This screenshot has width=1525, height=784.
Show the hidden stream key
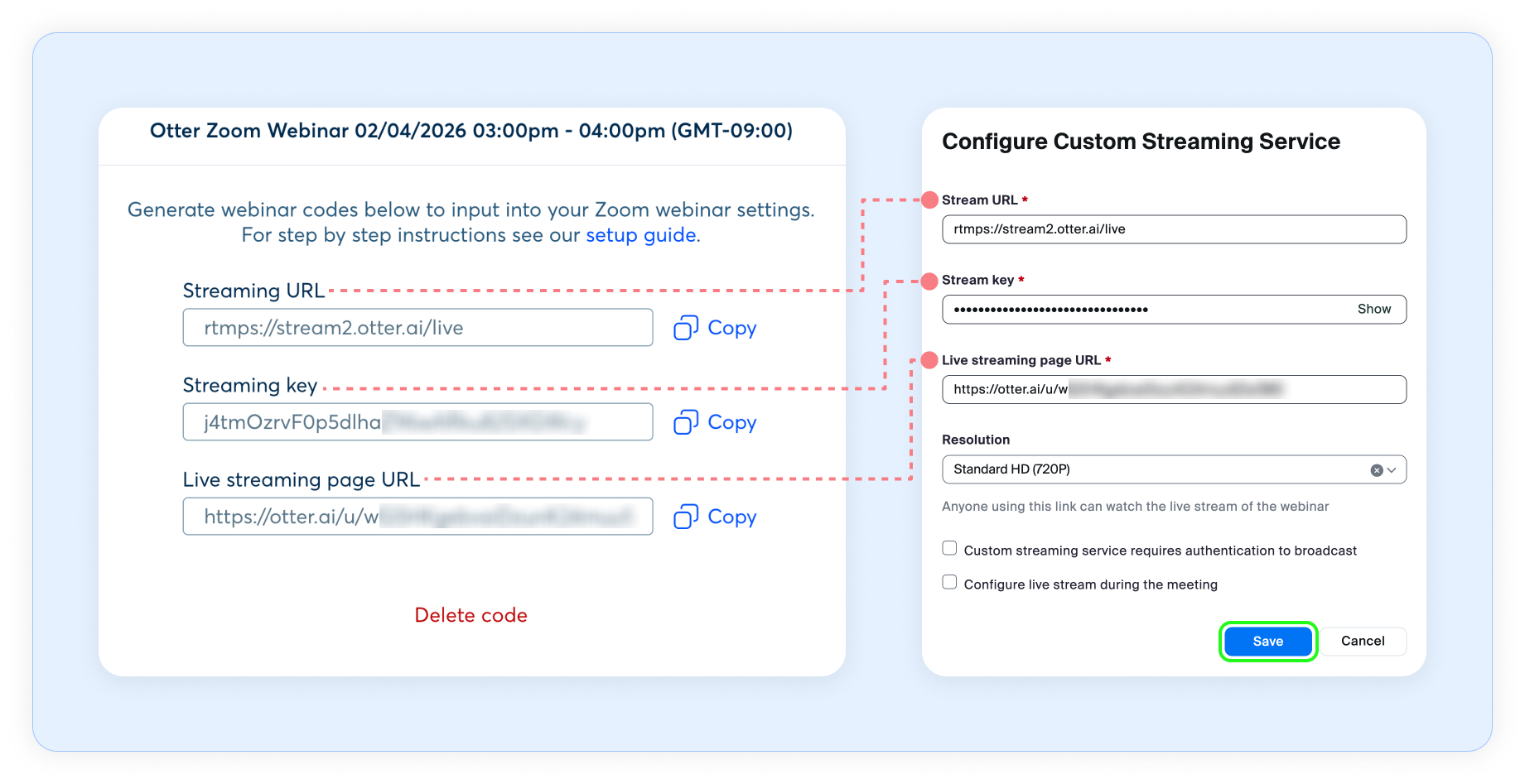(x=1373, y=309)
